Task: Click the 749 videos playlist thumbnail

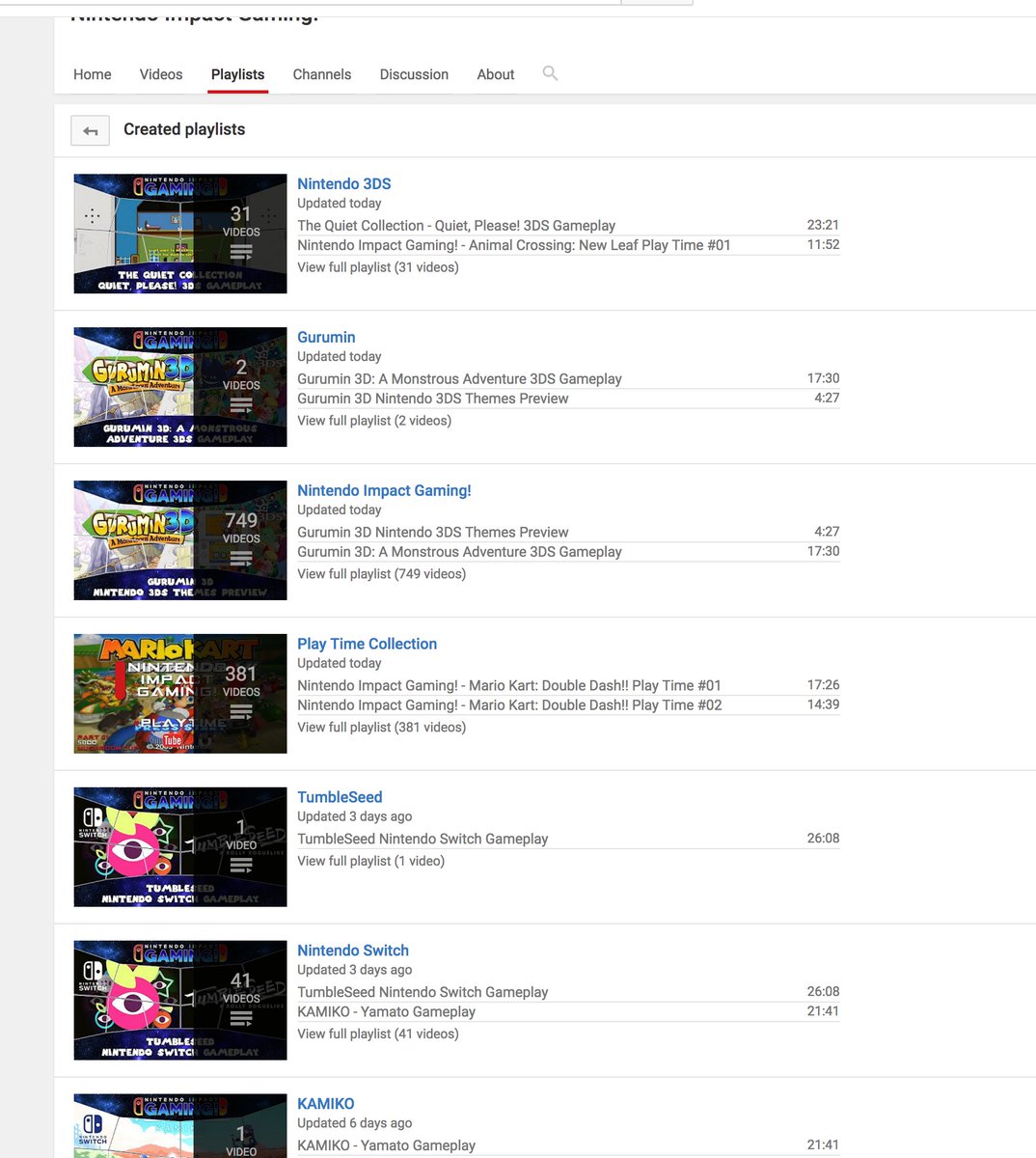Action: [x=180, y=540]
